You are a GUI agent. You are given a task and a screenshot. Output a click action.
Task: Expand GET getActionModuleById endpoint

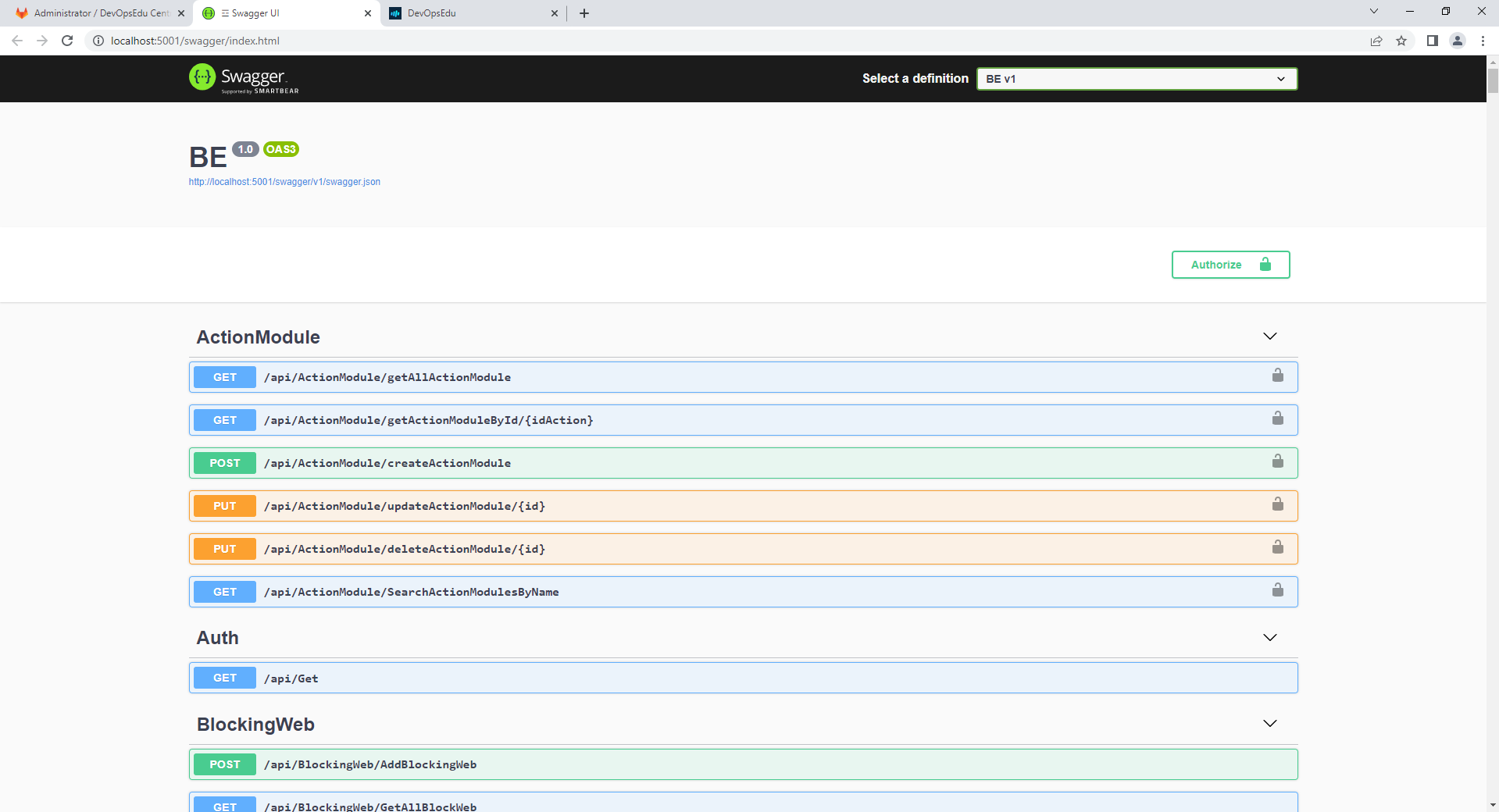pyautogui.click(x=743, y=420)
